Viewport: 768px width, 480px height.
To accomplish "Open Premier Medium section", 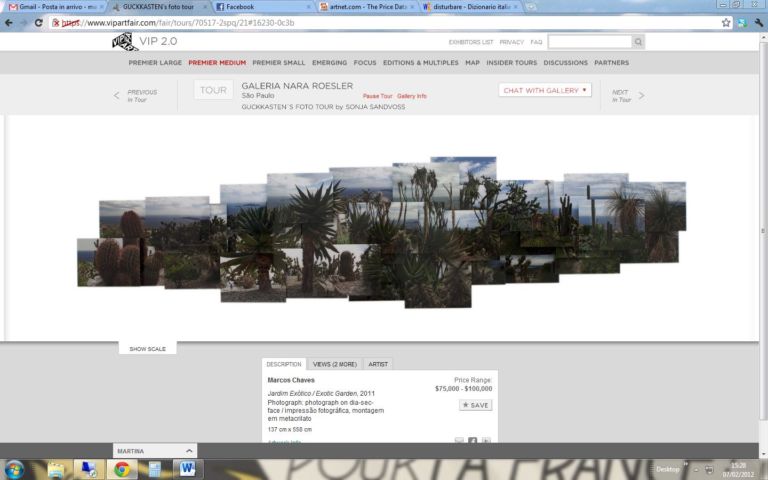I will click(x=217, y=63).
